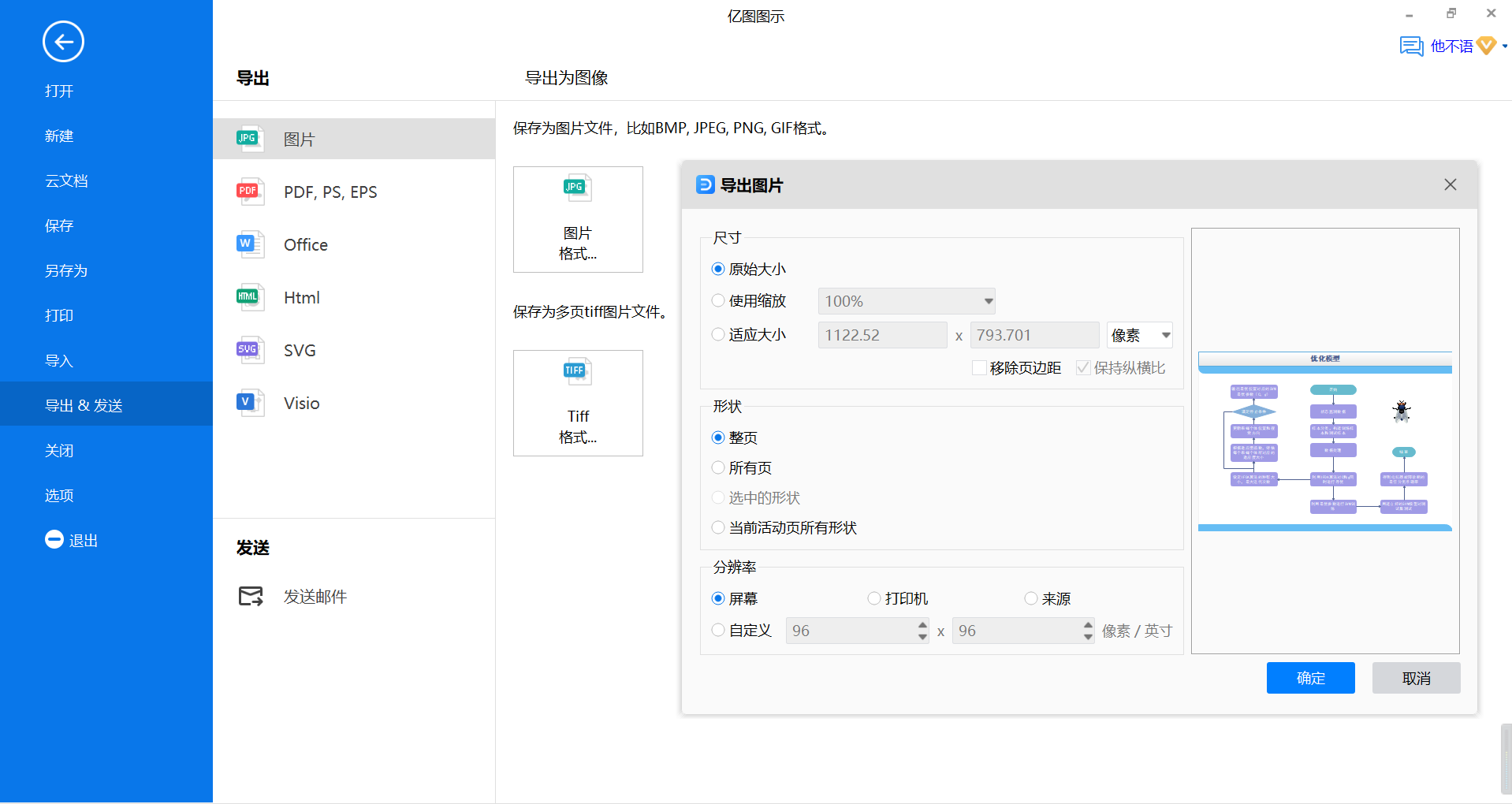Click the SVG file icon

click(x=250, y=350)
